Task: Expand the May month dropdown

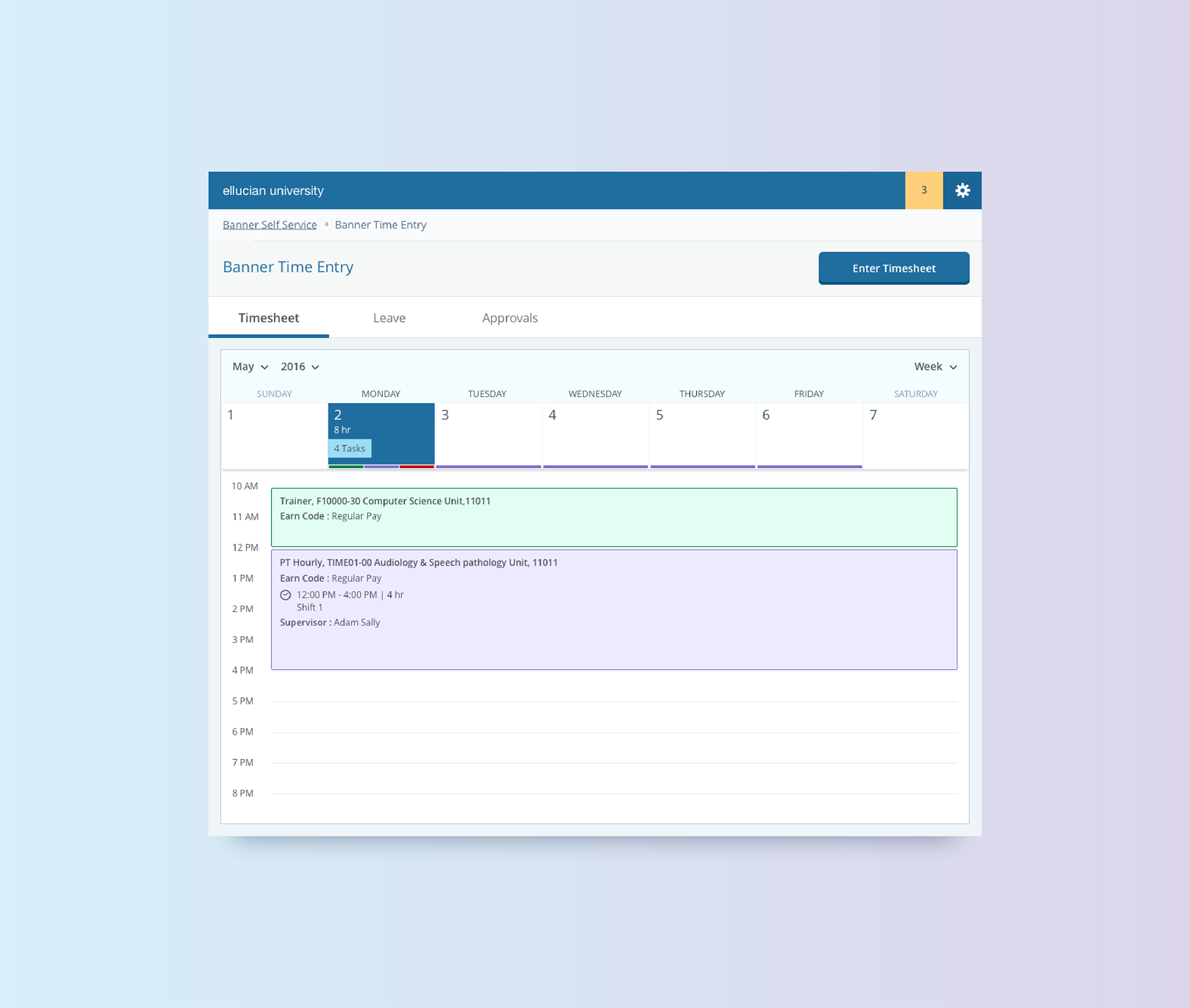Action: coord(250,367)
